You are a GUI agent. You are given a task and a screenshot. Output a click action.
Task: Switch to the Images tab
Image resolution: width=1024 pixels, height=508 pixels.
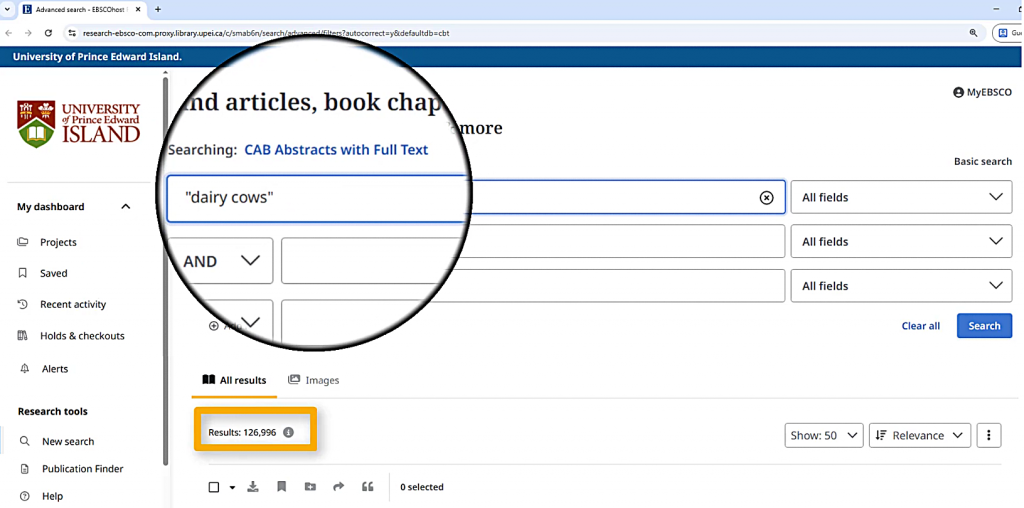click(314, 380)
